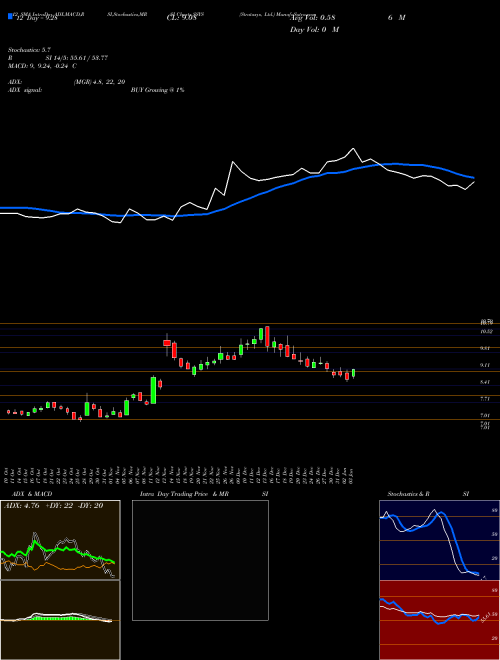Open the blue Stochastics chart panel
This screenshot has height=660, width=500.
pos(439,540)
